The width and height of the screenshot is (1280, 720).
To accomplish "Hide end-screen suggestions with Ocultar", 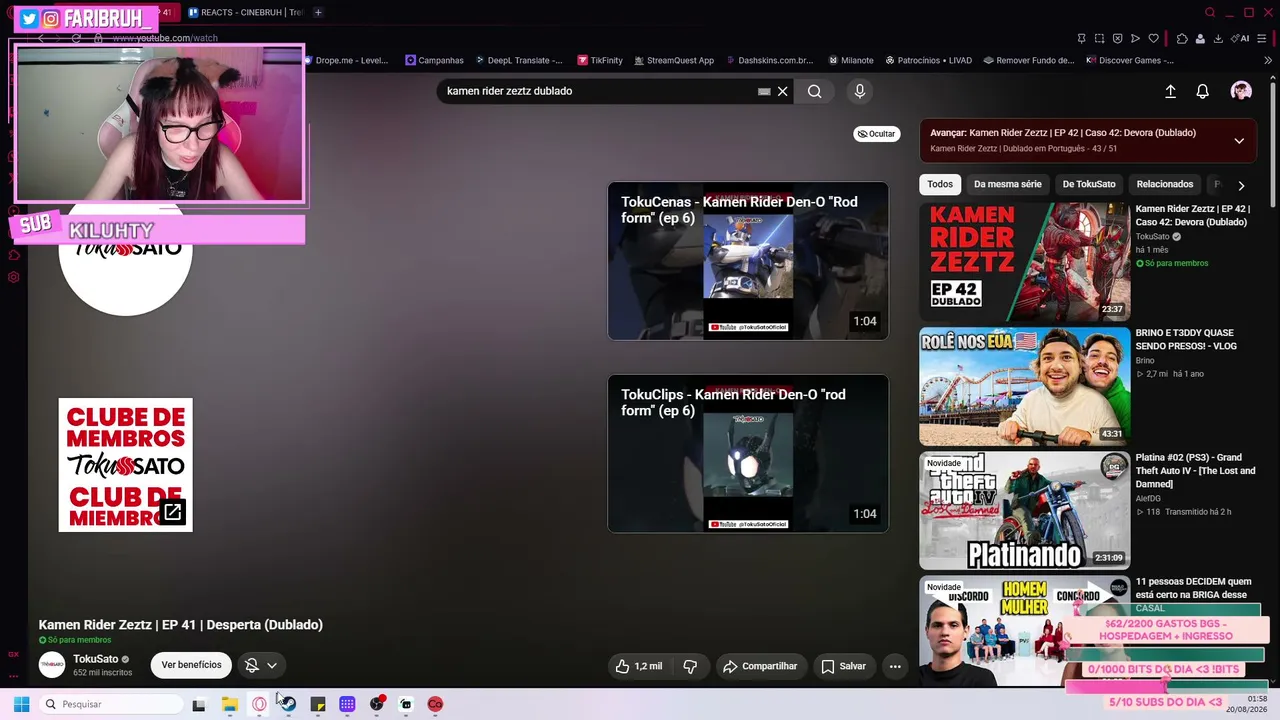I will [877, 134].
